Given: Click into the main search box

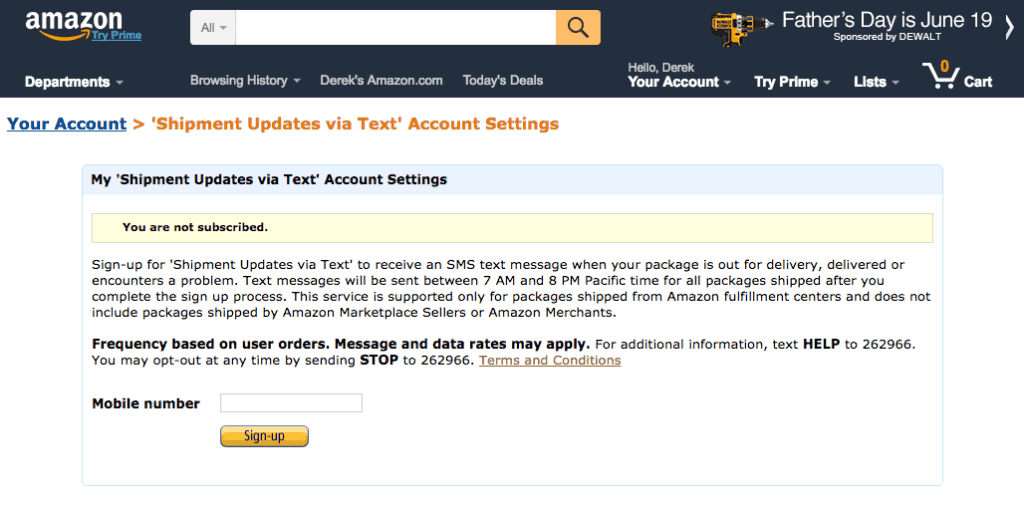Looking at the screenshot, I should coord(395,27).
